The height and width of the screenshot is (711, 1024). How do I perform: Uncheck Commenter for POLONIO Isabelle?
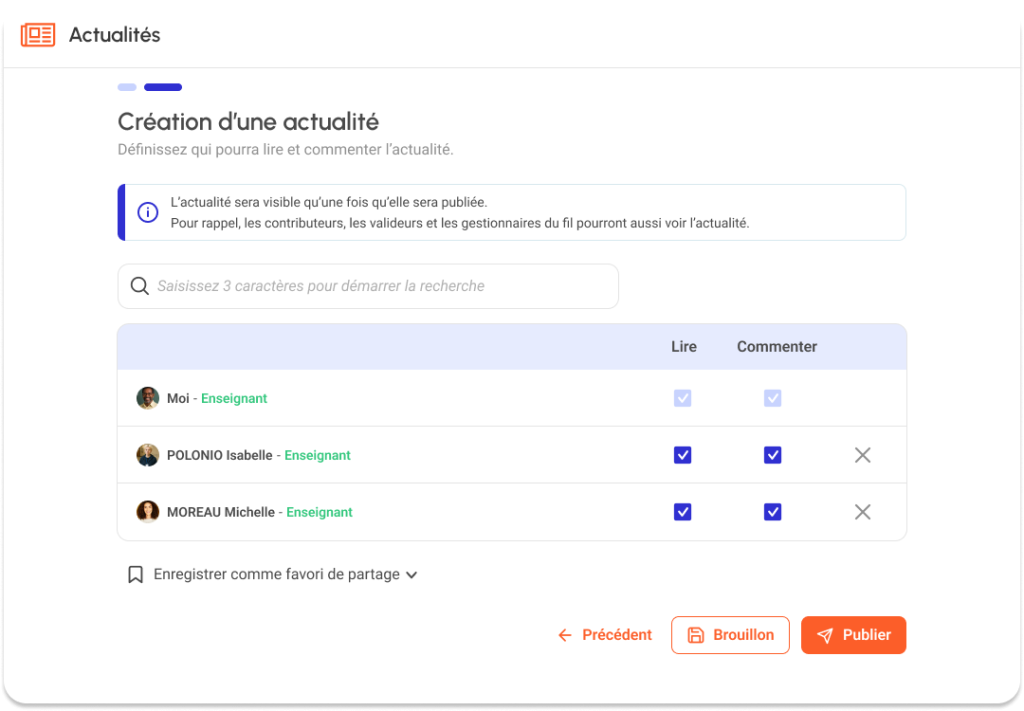772,455
